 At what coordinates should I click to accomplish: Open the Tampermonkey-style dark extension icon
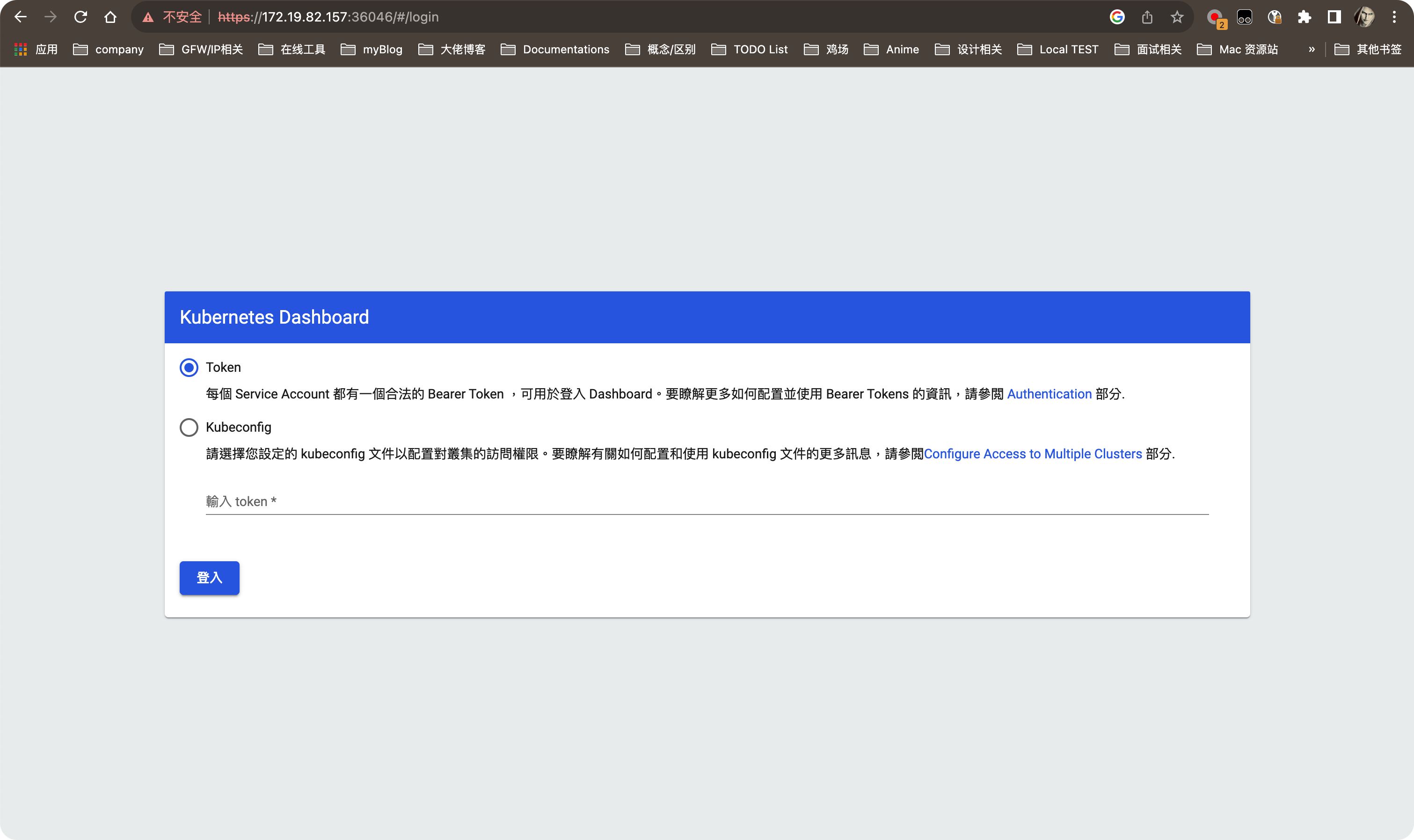coord(1244,17)
